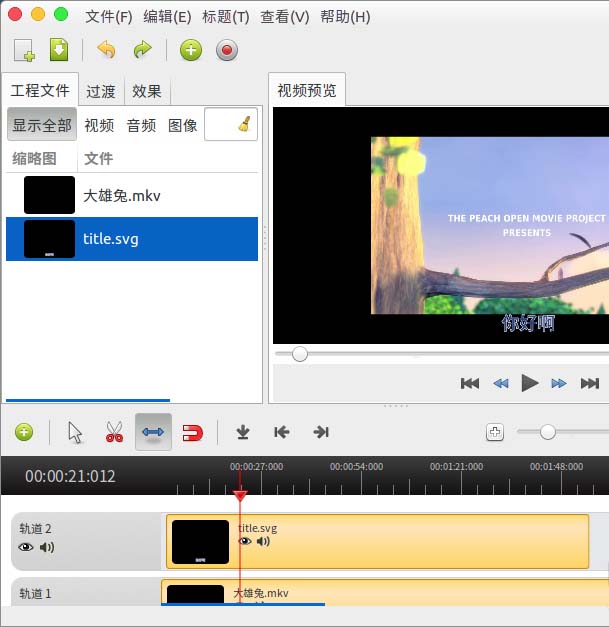Filter files by 视频 button
Image resolution: width=609 pixels, height=627 pixels.
click(99, 126)
